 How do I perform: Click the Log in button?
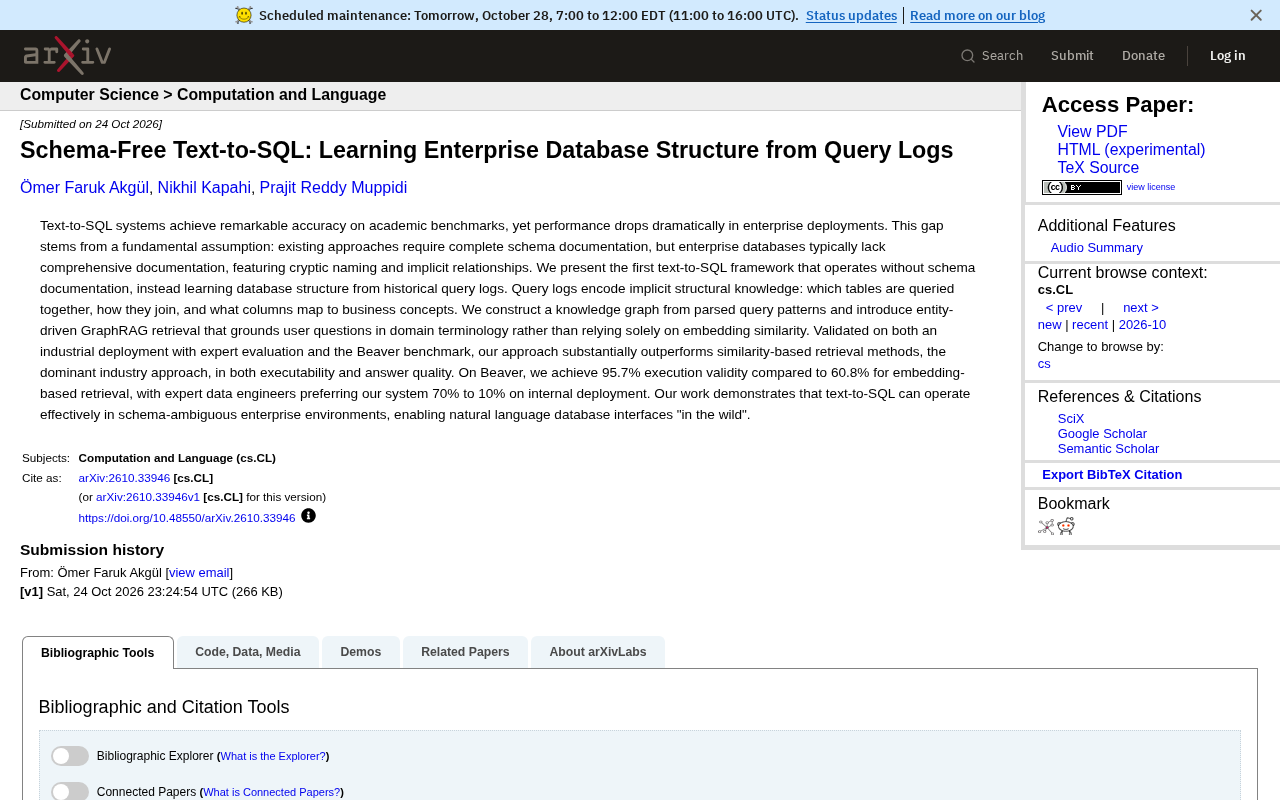(1228, 56)
